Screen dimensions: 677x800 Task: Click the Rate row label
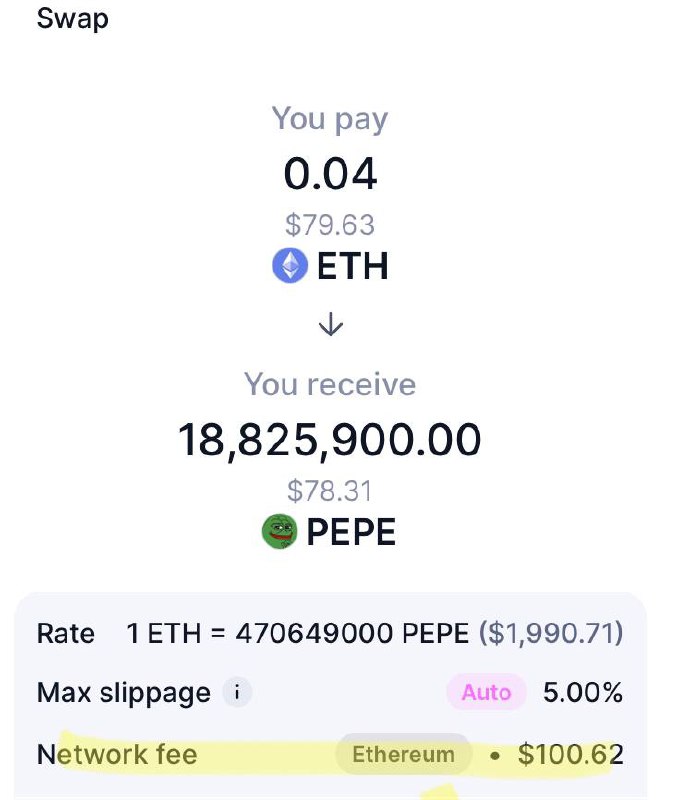[x=65, y=633]
